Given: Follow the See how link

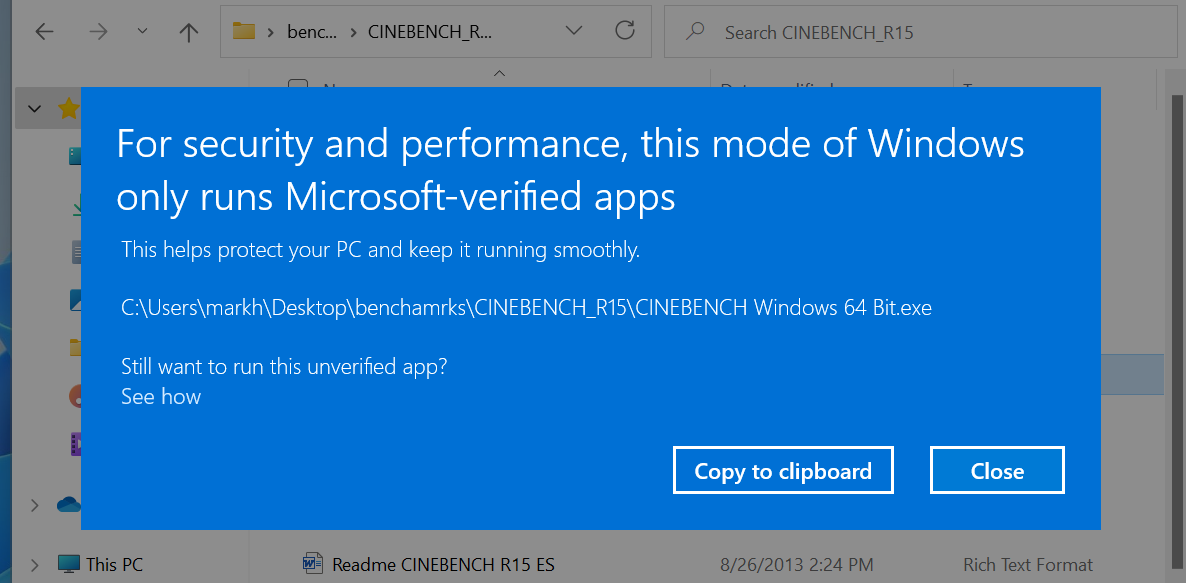Looking at the screenshot, I should click(x=161, y=397).
